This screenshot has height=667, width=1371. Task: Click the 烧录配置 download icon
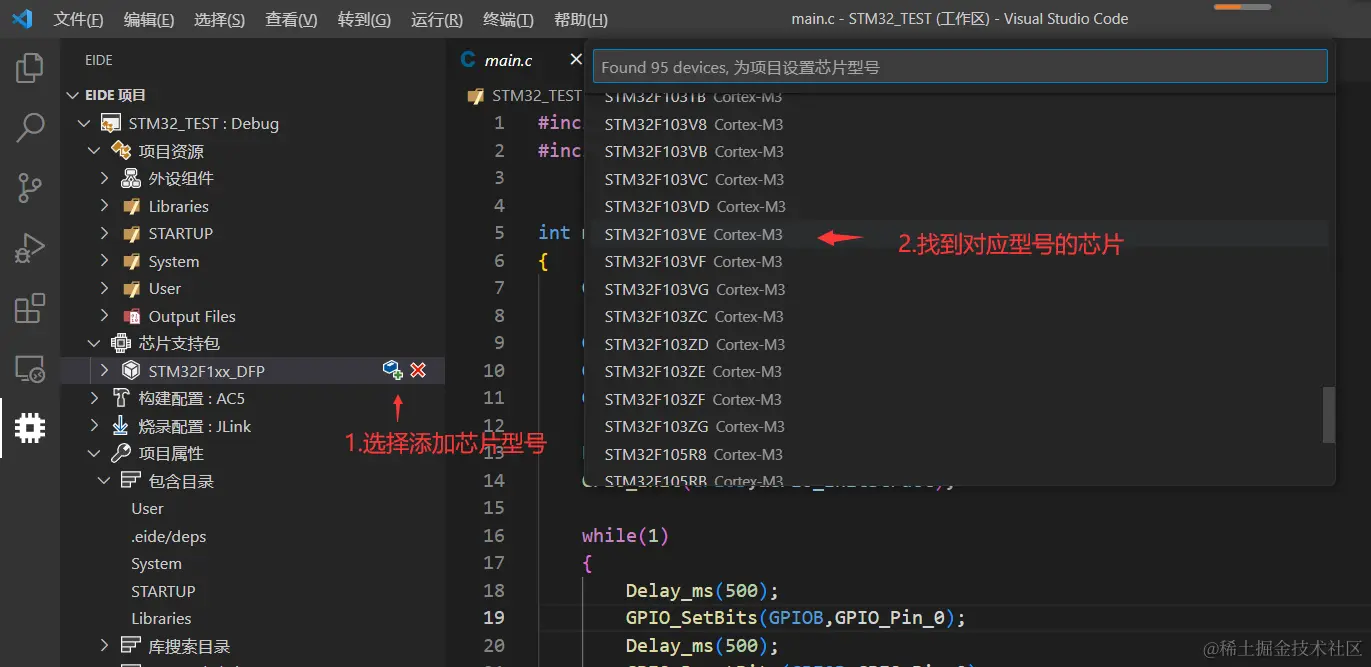(121, 426)
